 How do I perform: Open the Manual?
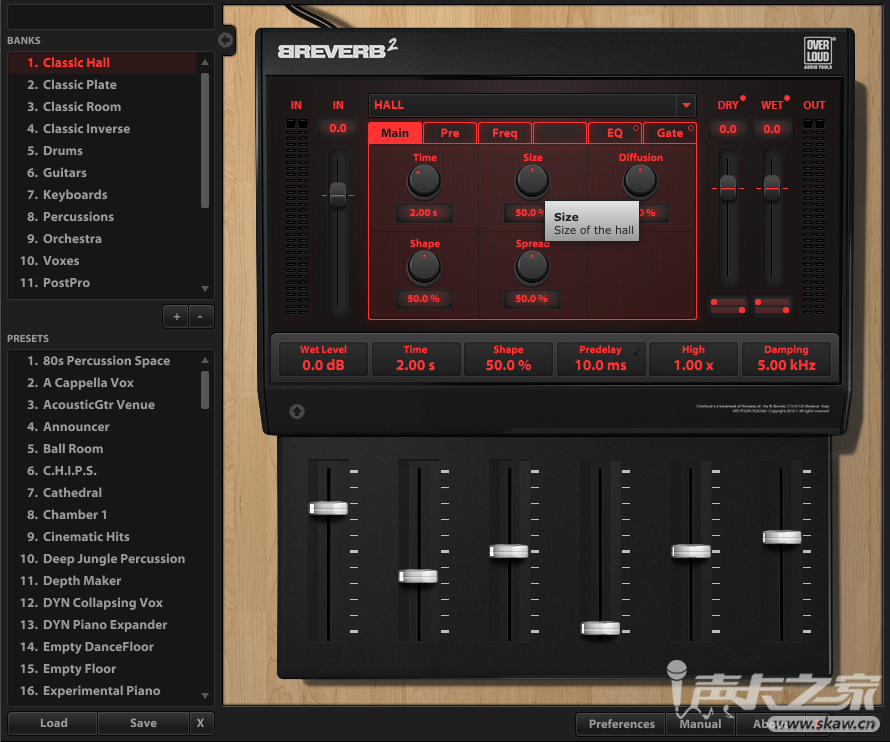(700, 724)
